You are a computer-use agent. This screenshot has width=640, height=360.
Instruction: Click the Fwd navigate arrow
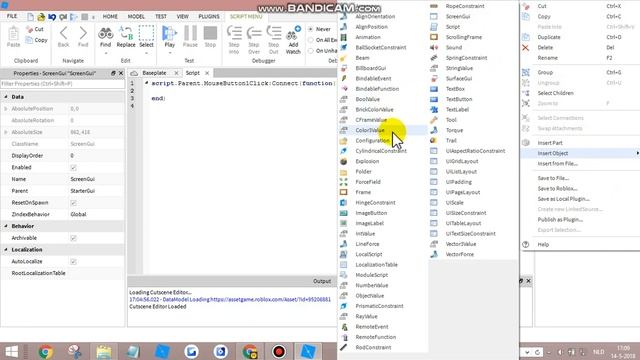83,37
